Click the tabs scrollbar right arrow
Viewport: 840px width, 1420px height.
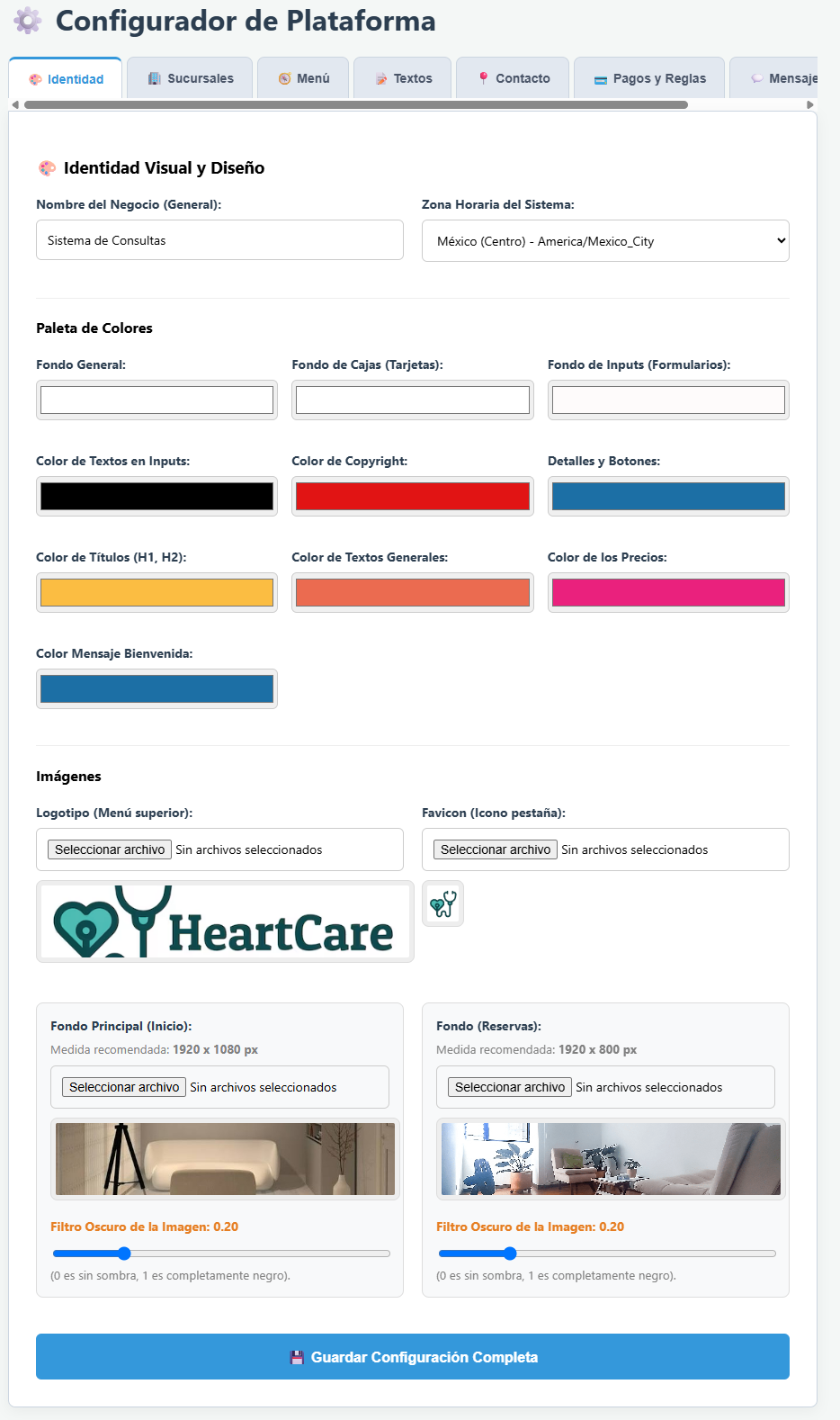click(810, 104)
